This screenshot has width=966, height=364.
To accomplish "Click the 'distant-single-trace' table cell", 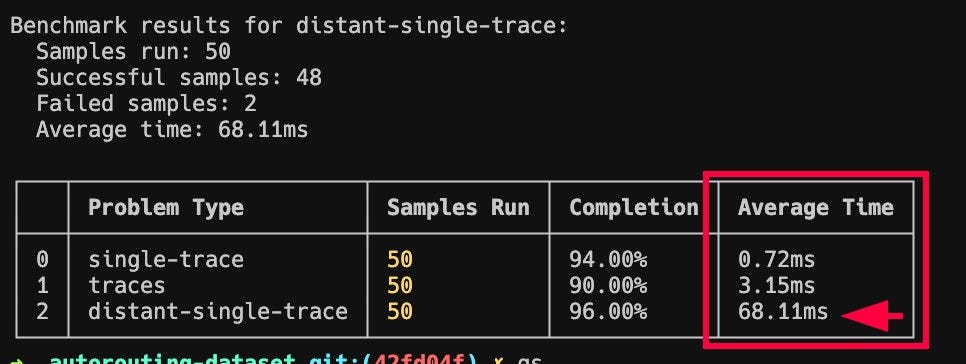I will pos(217,311).
